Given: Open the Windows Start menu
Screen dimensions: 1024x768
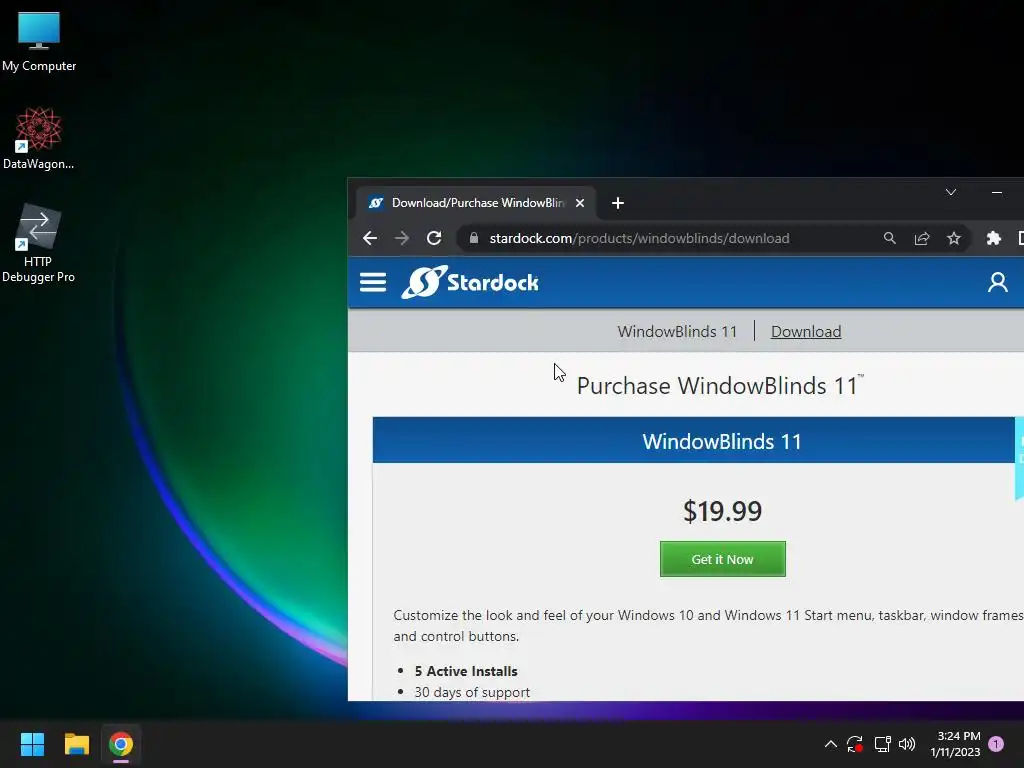Looking at the screenshot, I should point(32,744).
